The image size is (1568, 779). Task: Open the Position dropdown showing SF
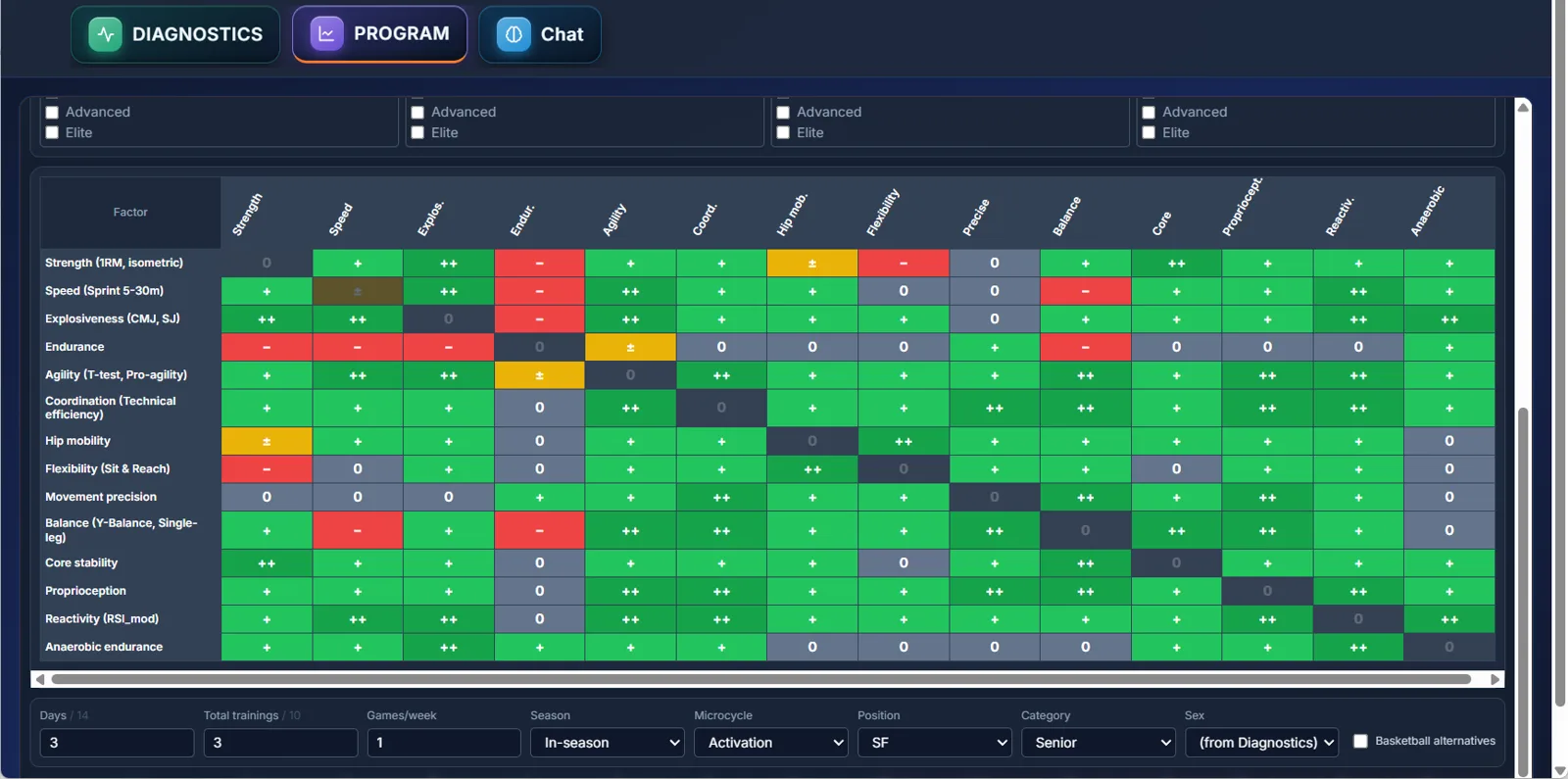click(x=935, y=743)
